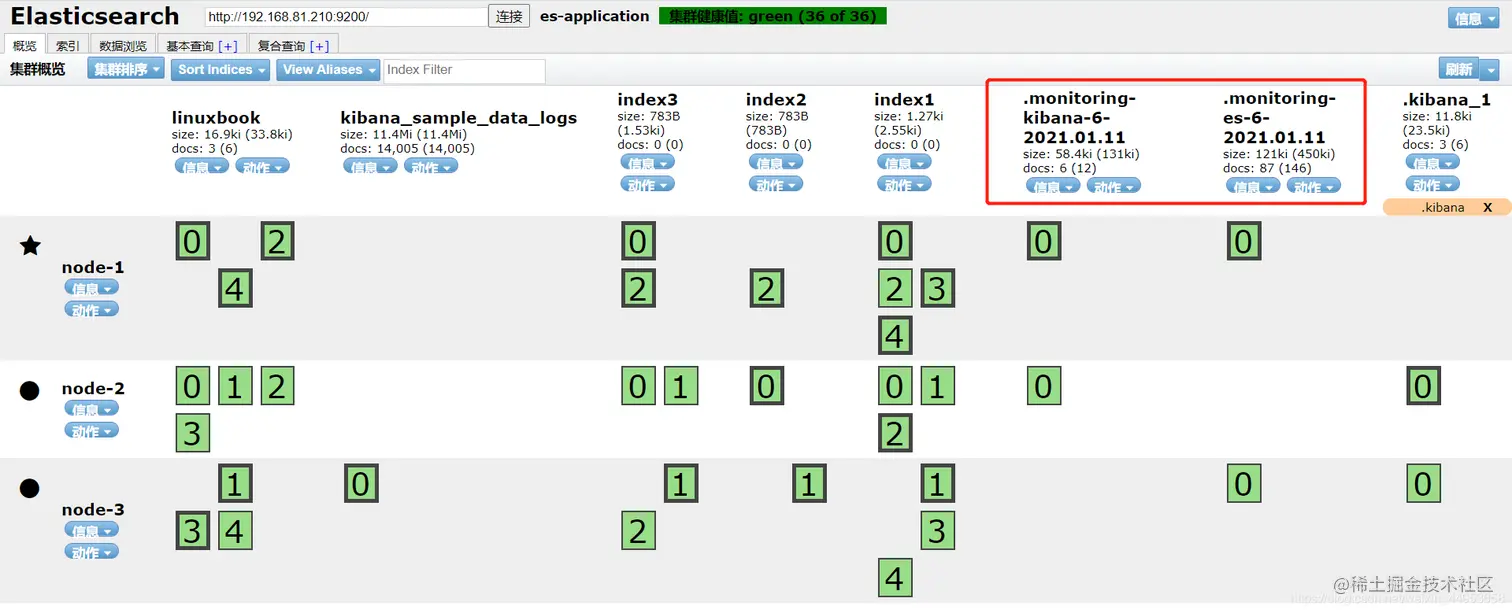Select linuxbook shard 1 on node-2
The height and width of the screenshot is (613, 1512).
tap(235, 386)
